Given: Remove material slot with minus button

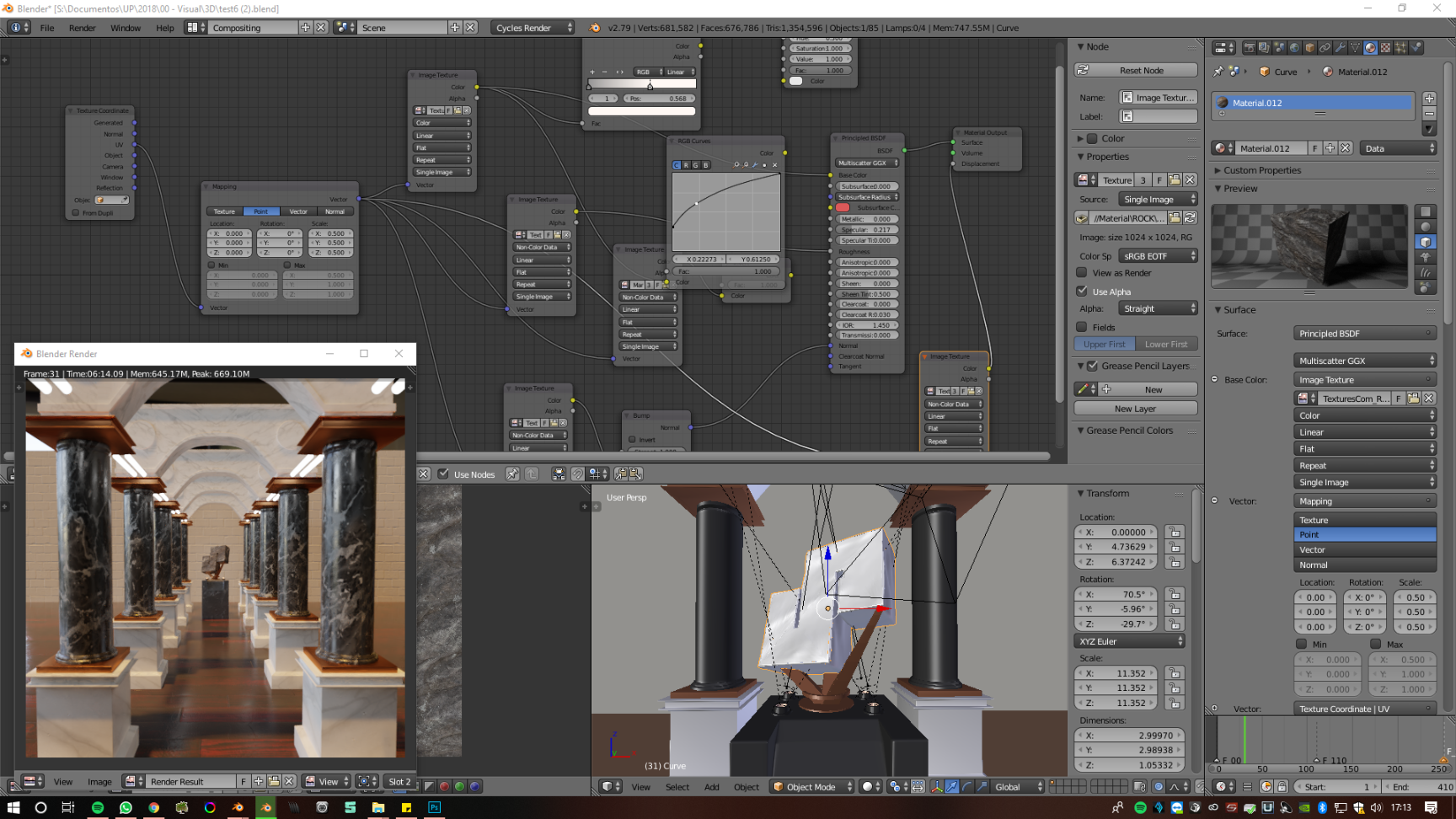Looking at the screenshot, I should tap(1429, 113).
